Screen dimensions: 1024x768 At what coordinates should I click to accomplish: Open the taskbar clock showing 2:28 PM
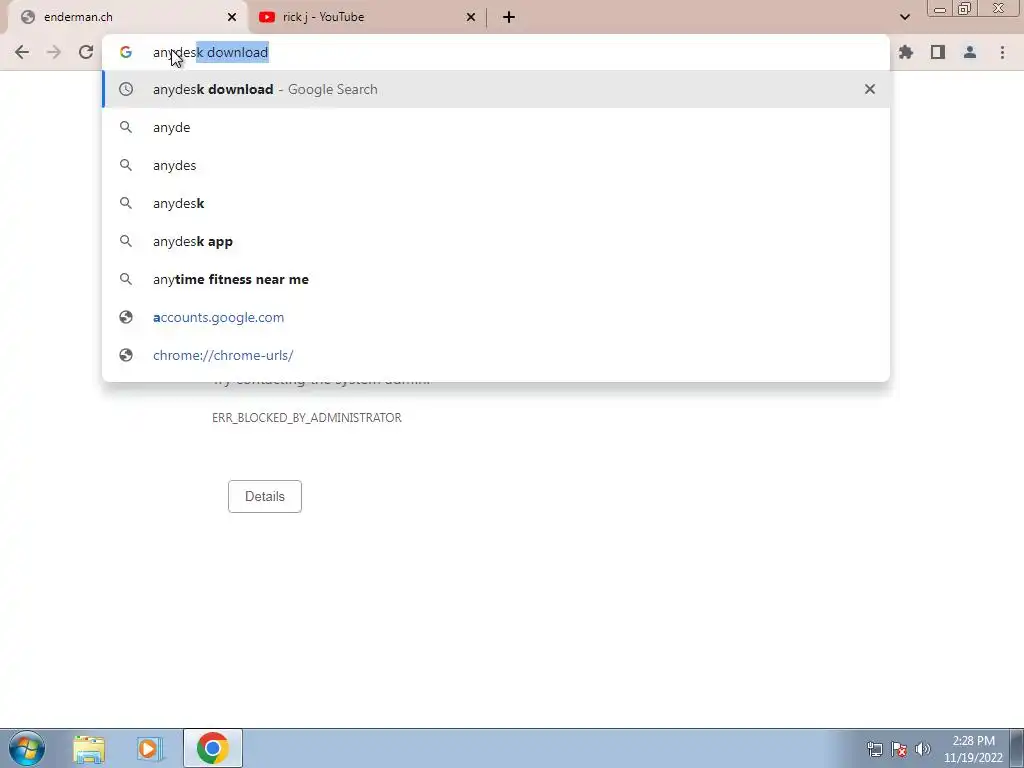(973, 749)
